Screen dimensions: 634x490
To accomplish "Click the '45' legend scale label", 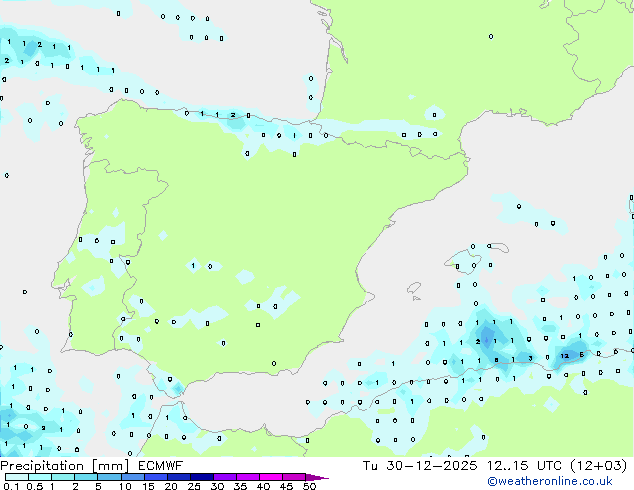I will (286, 486).
